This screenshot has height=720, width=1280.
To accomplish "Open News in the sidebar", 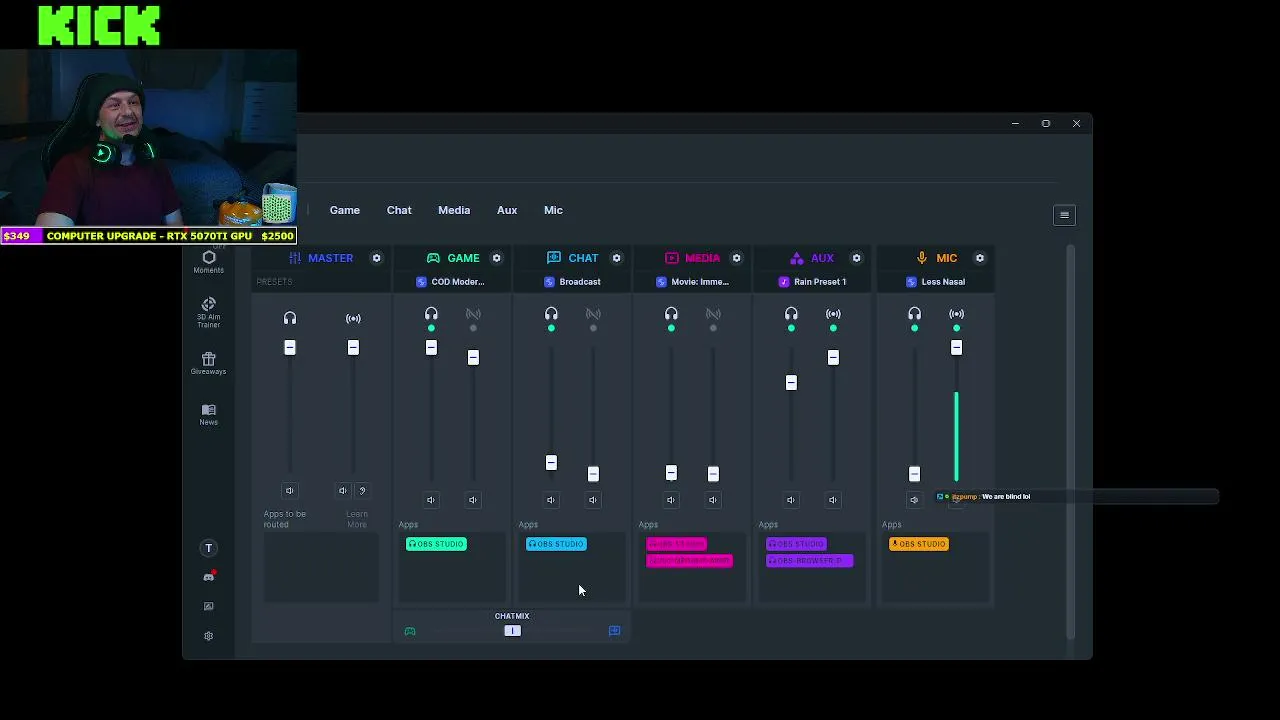I will [209, 414].
